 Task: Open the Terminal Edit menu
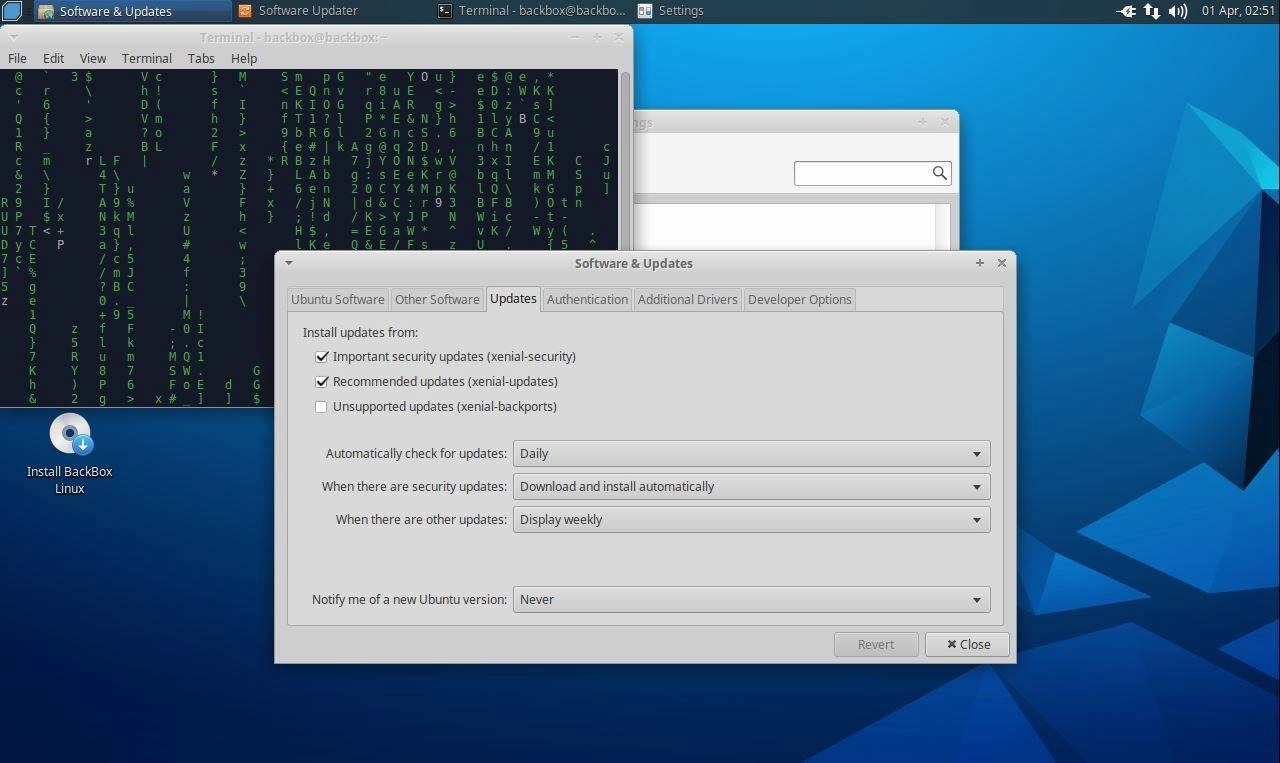(54, 58)
